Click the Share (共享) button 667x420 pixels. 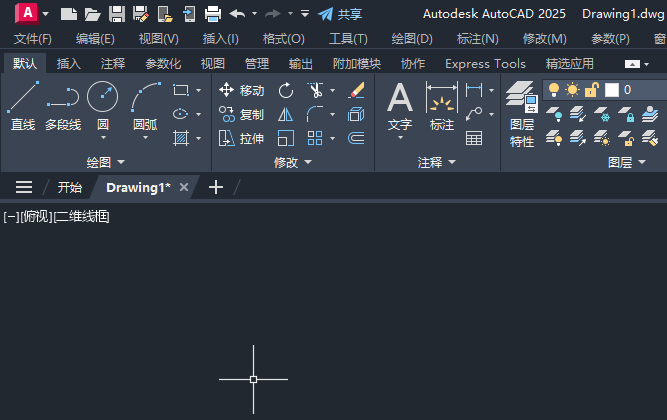pyautogui.click(x=340, y=14)
